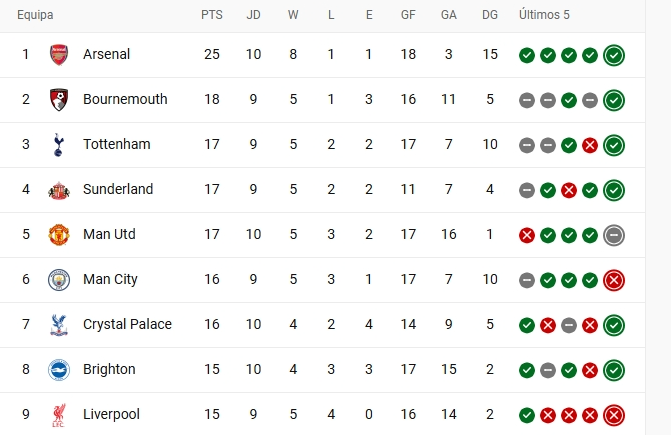This screenshot has height=435, width=671.
Task: Open the Arsenal team name link
Action: tap(107, 55)
